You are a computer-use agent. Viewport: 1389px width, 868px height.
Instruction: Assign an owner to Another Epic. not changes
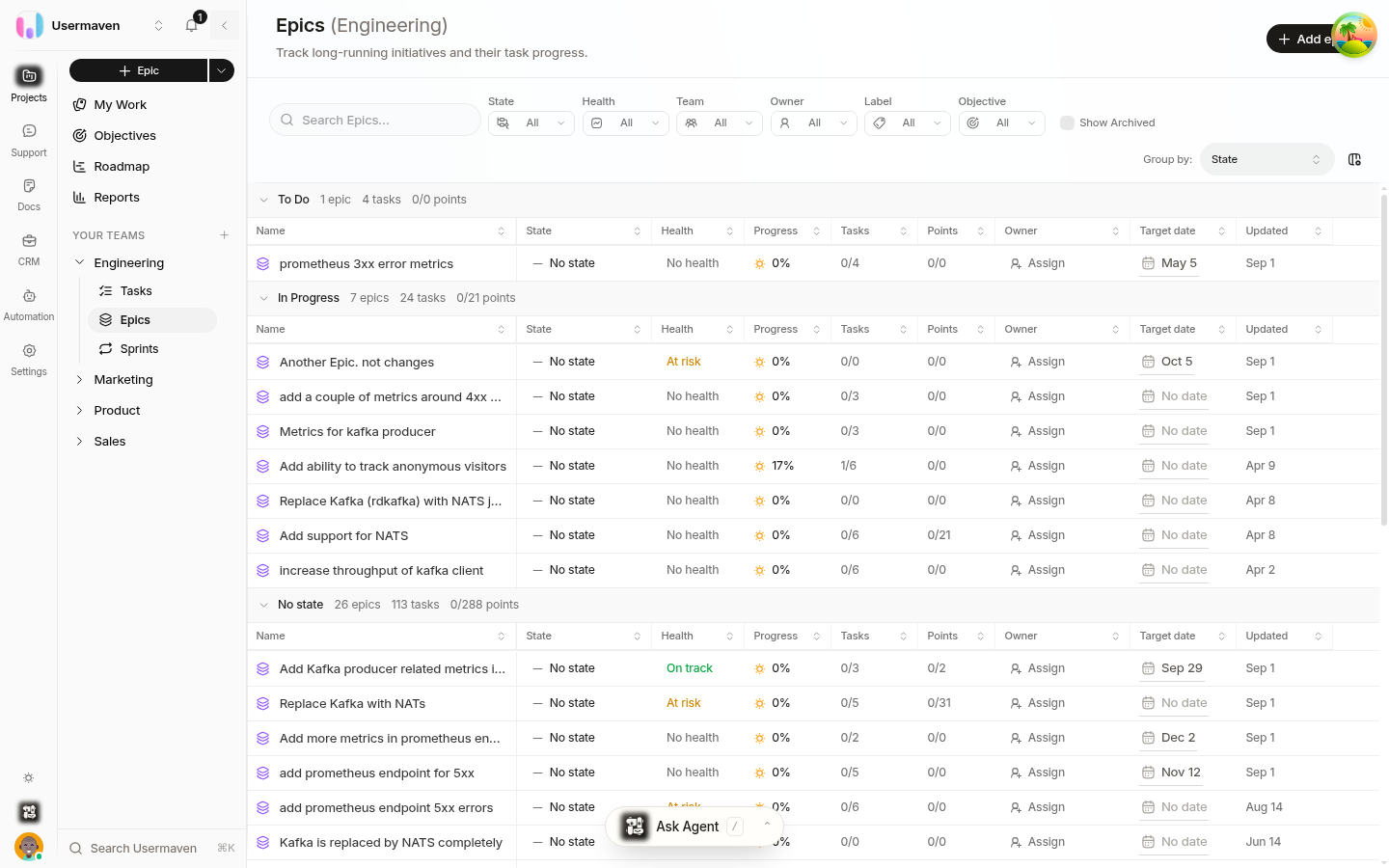coord(1038,362)
